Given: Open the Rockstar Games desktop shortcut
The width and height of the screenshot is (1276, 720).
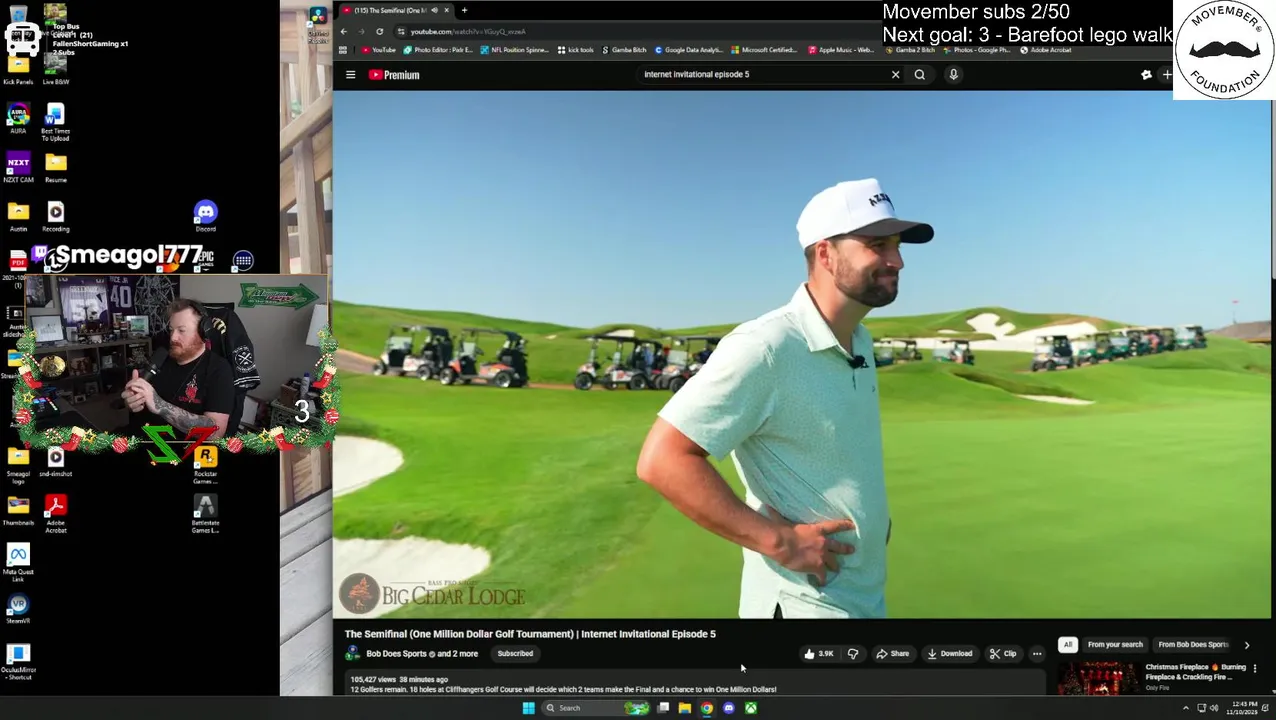Looking at the screenshot, I should click(x=205, y=465).
